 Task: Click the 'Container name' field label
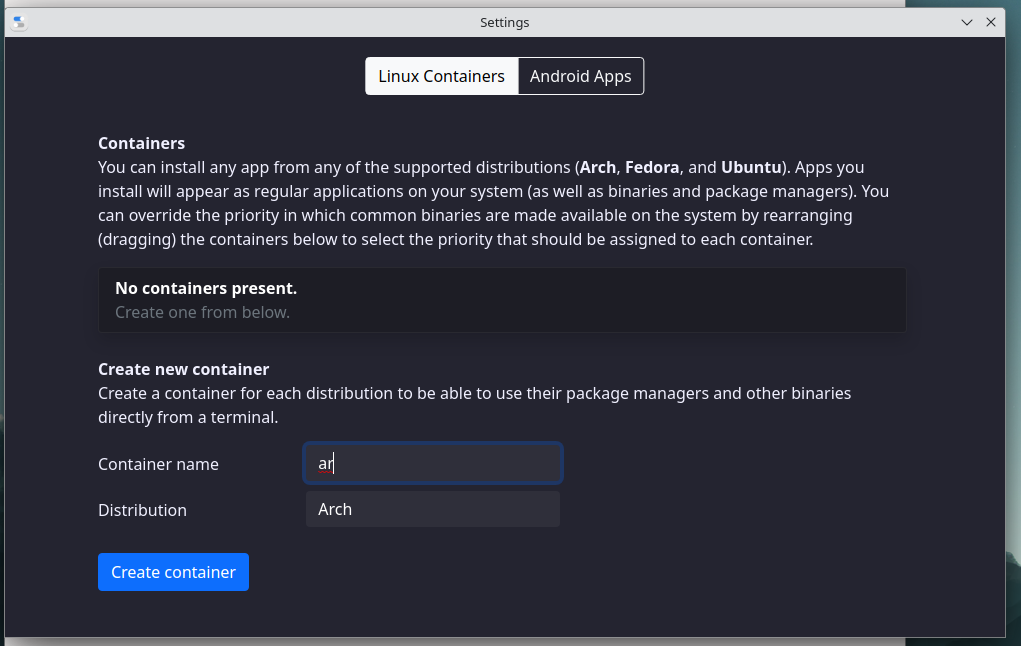click(158, 464)
